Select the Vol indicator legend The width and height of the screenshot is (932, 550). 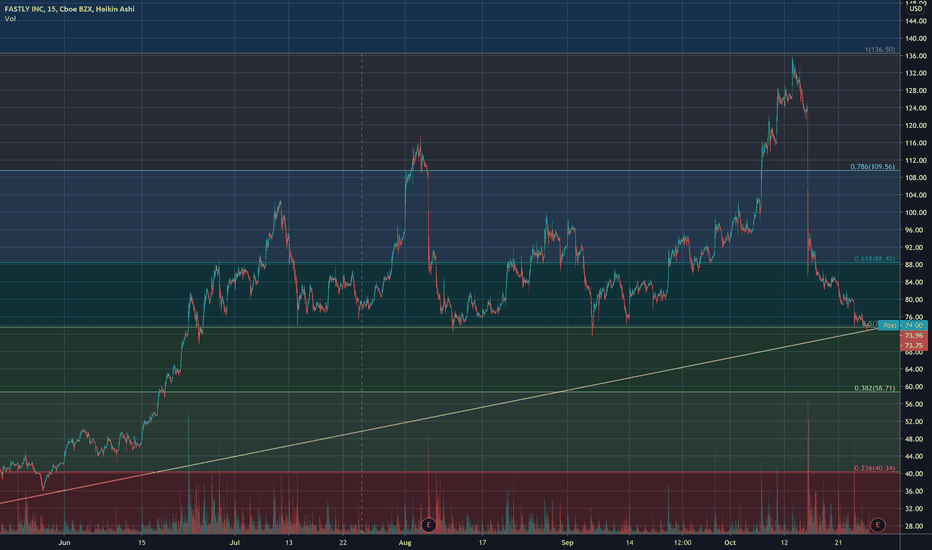pyautogui.click(x=10, y=19)
